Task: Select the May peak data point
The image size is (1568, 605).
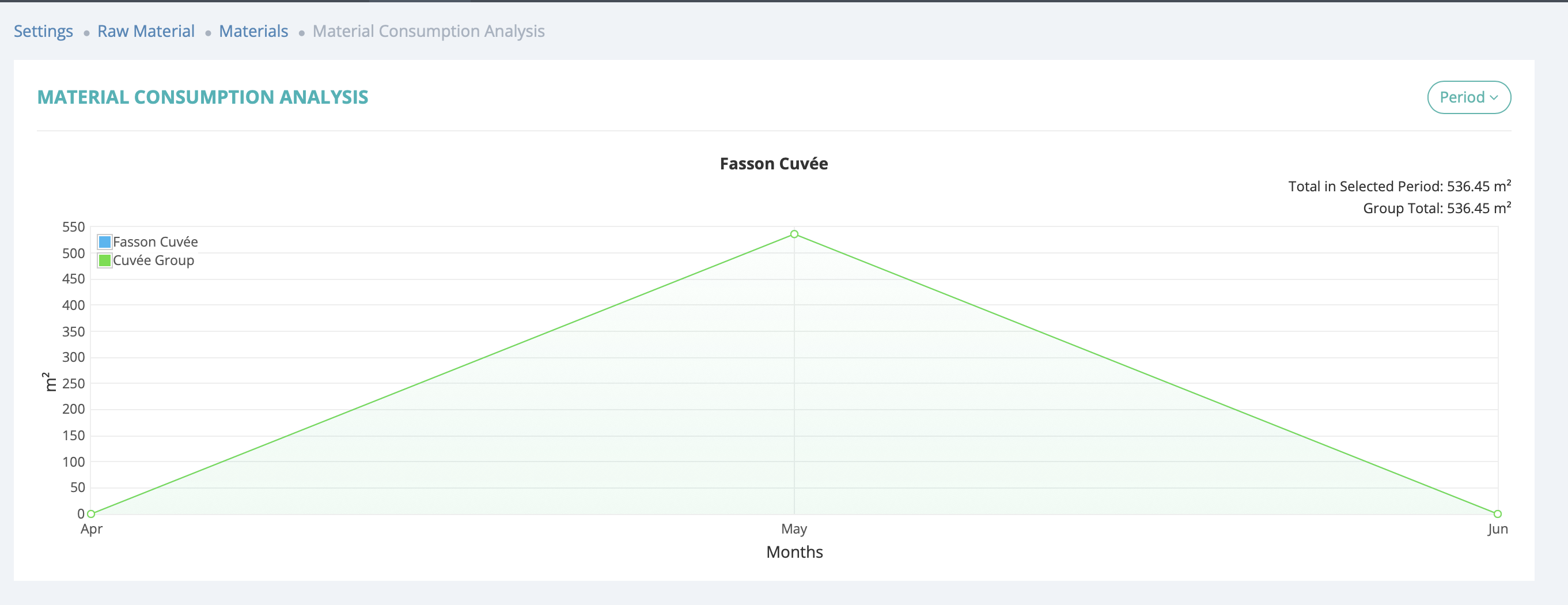Action: pyautogui.click(x=794, y=235)
